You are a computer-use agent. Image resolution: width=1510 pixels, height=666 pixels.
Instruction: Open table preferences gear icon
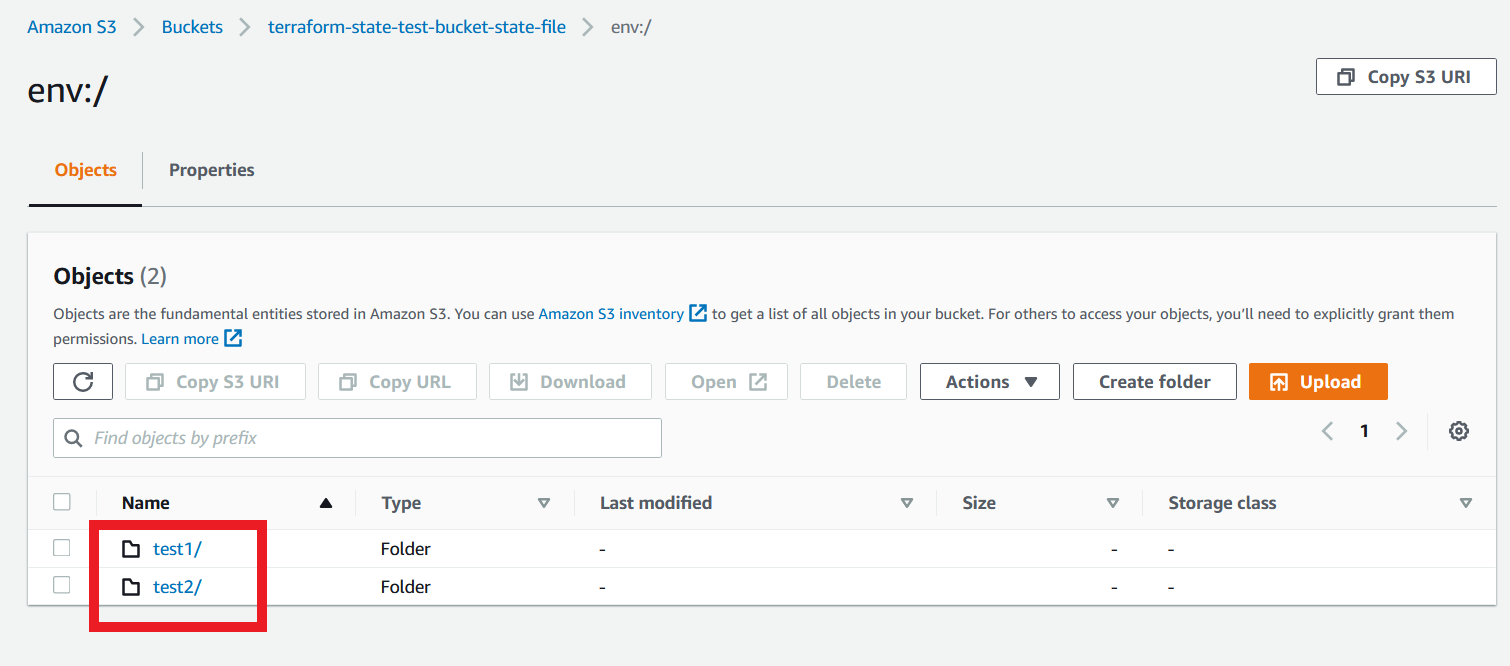[1459, 431]
